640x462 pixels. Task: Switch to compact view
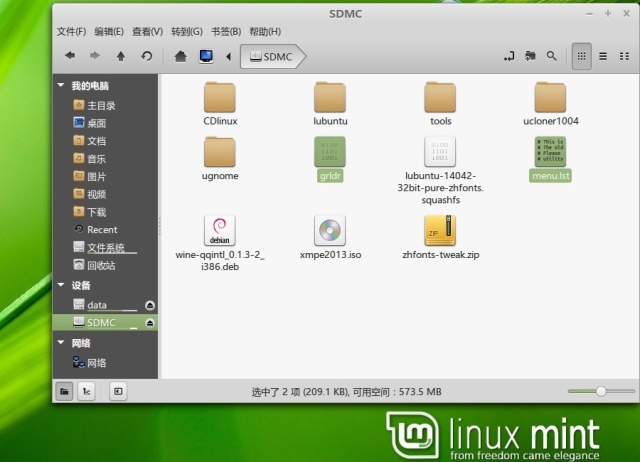[x=623, y=57]
